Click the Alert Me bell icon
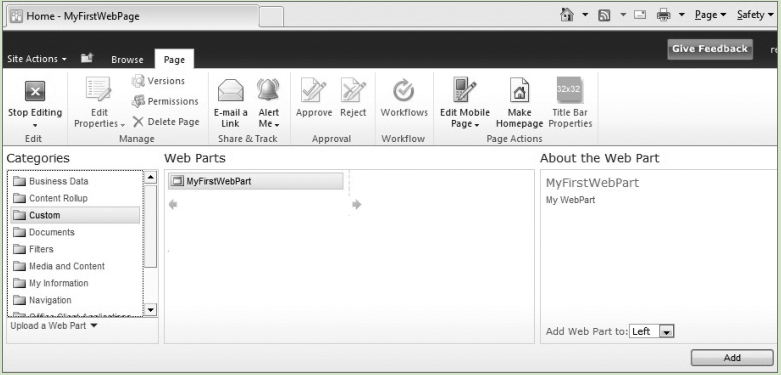This screenshot has height=375, width=781. tap(268, 90)
